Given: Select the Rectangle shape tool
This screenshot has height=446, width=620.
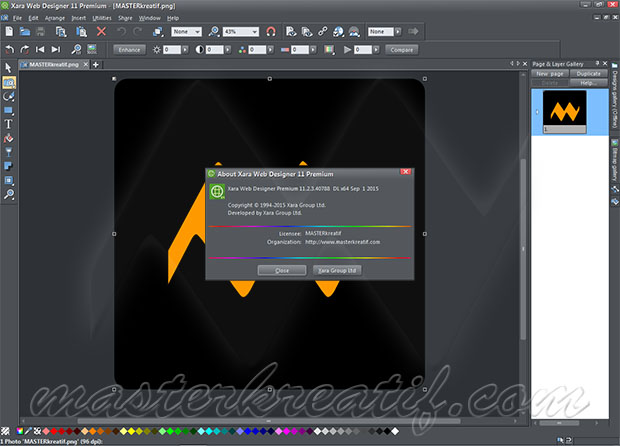Looking at the screenshot, I should (8, 110).
